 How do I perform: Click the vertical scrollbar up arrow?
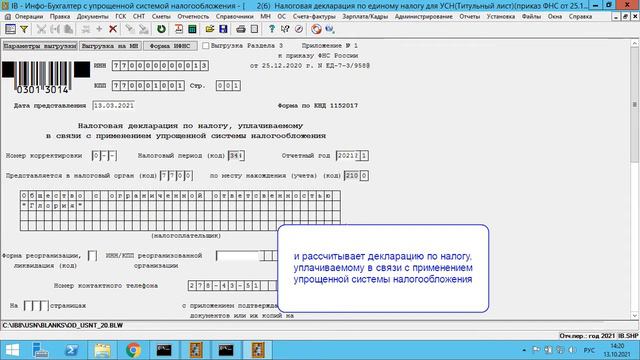tap(635, 43)
